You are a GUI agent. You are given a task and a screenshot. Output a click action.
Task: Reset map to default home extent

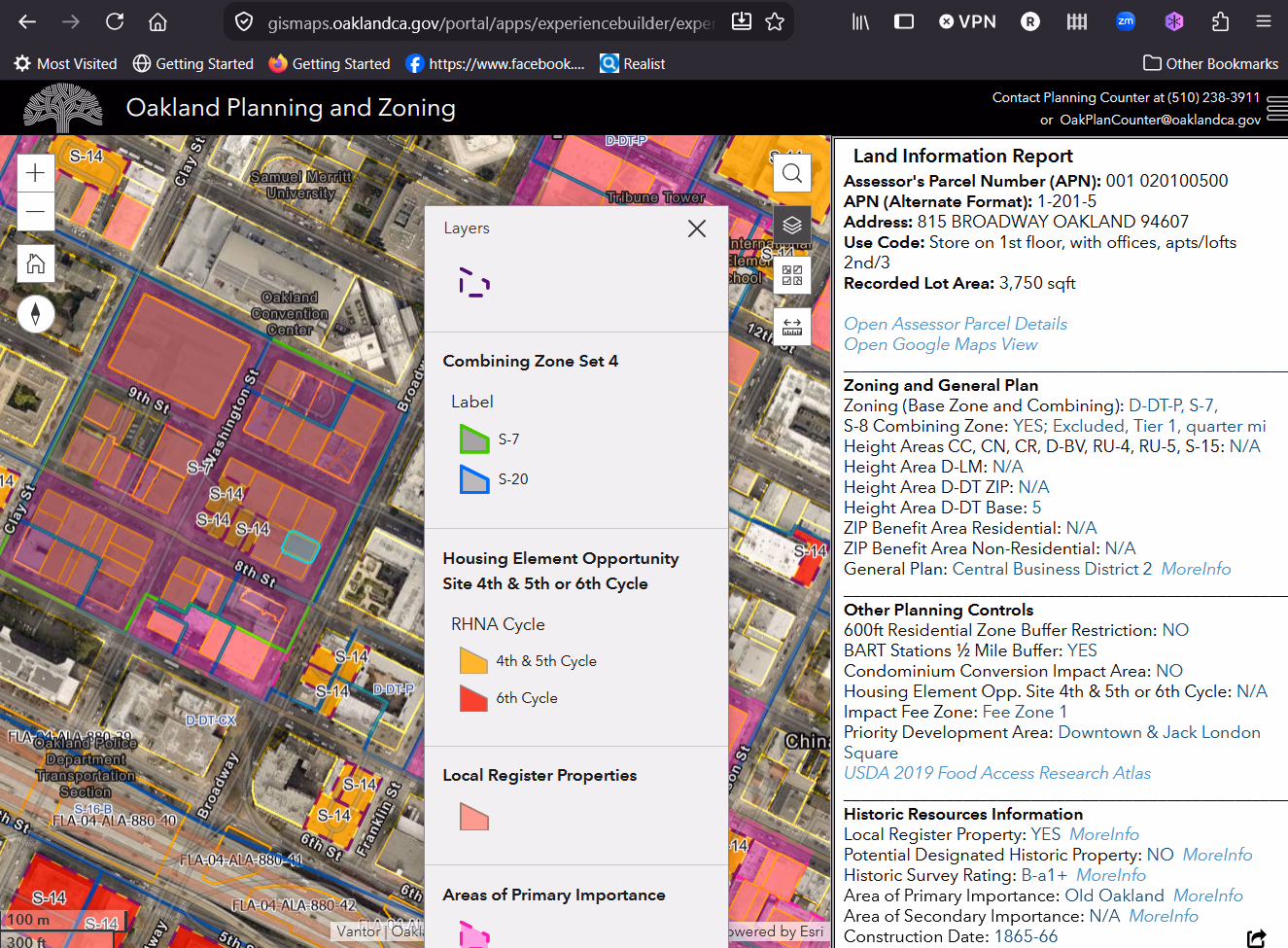tap(36, 263)
